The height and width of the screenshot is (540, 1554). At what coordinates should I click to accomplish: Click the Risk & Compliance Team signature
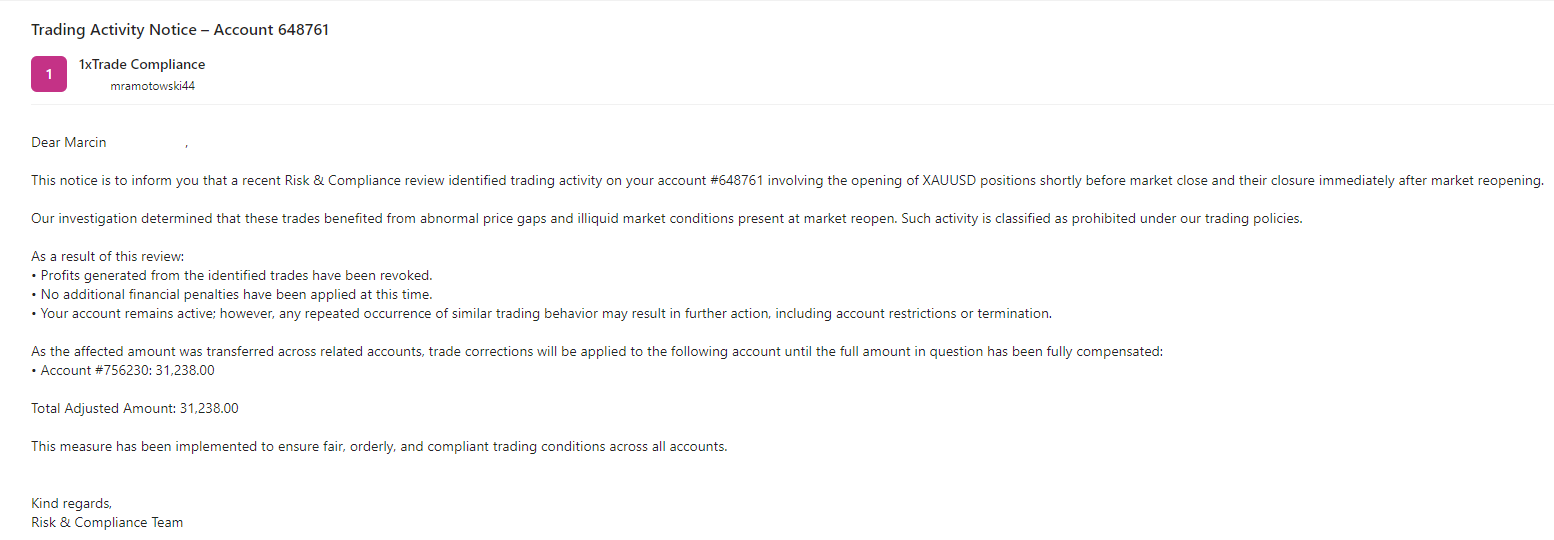[107, 522]
